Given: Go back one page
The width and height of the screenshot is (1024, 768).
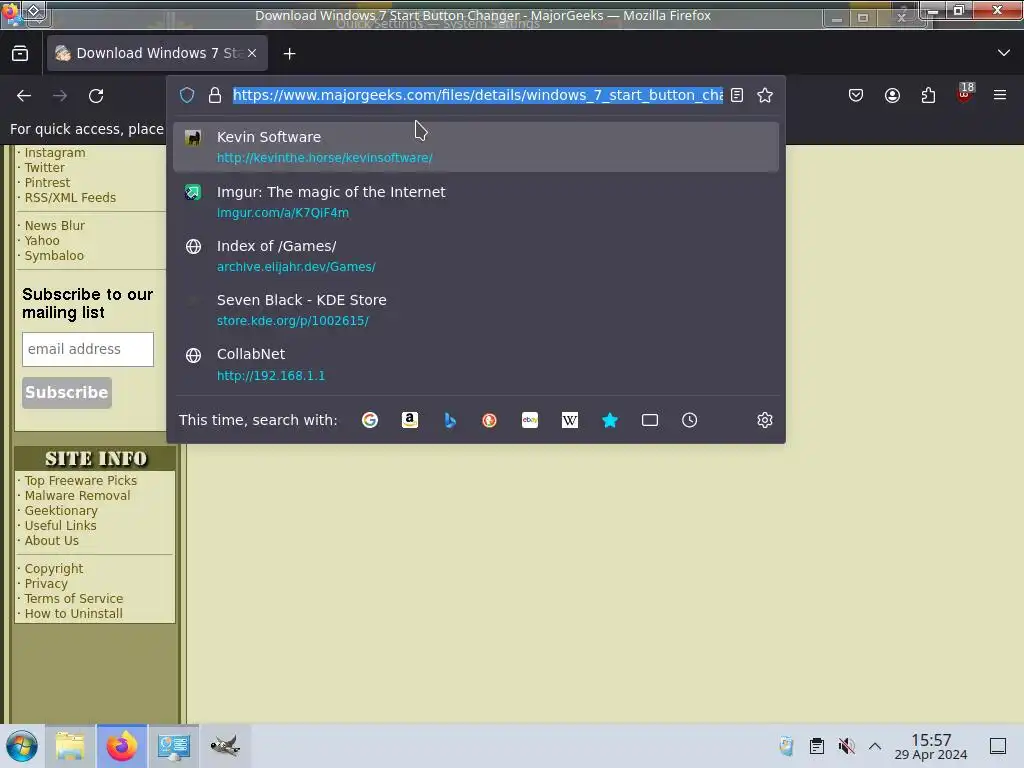Looking at the screenshot, I should 24,96.
